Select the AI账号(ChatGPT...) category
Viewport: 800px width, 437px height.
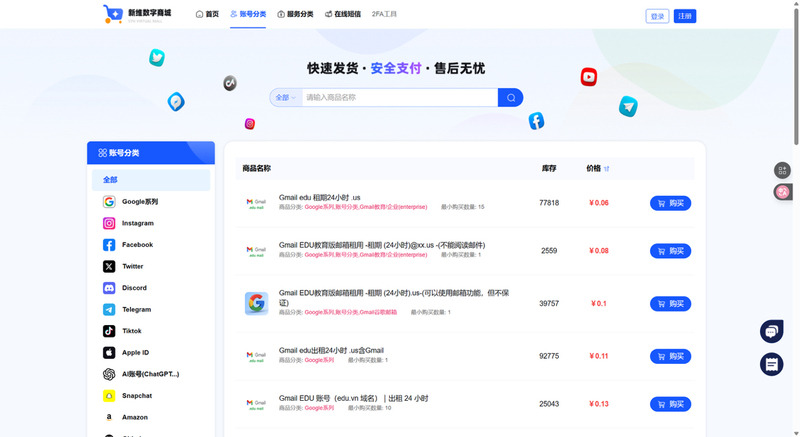click(150, 374)
